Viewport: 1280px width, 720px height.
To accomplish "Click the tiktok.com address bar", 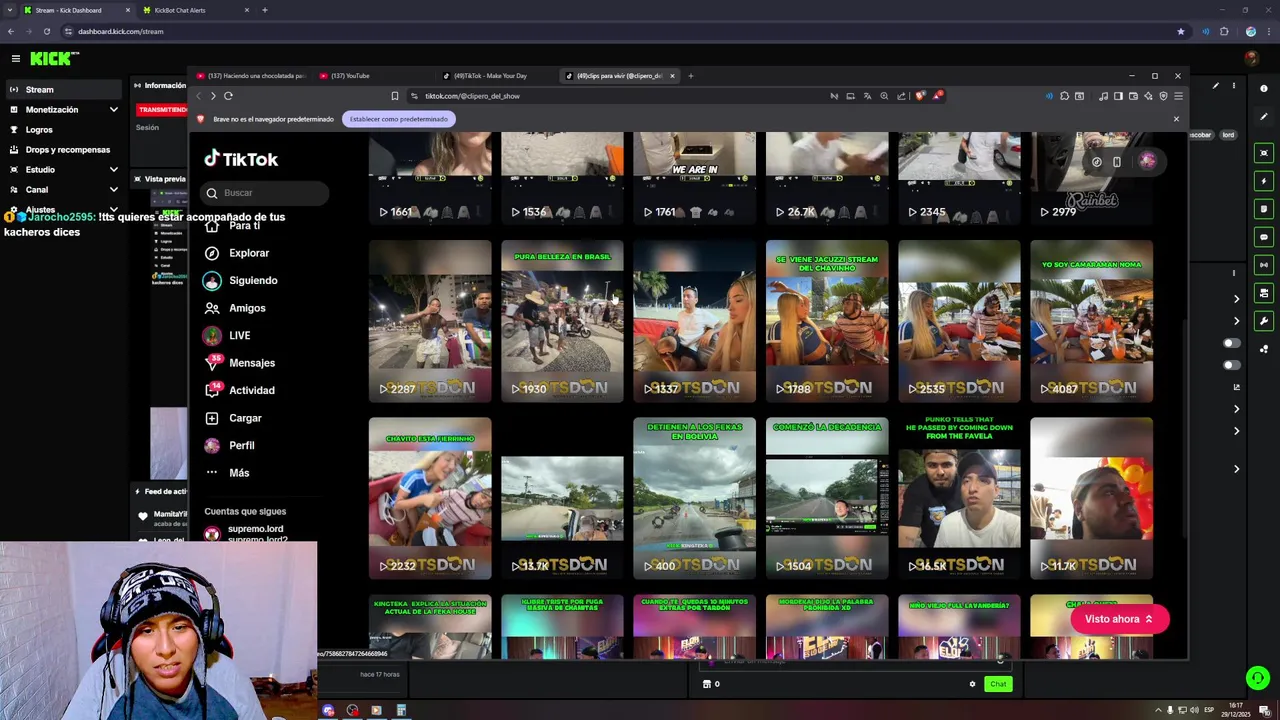I will tap(615, 96).
